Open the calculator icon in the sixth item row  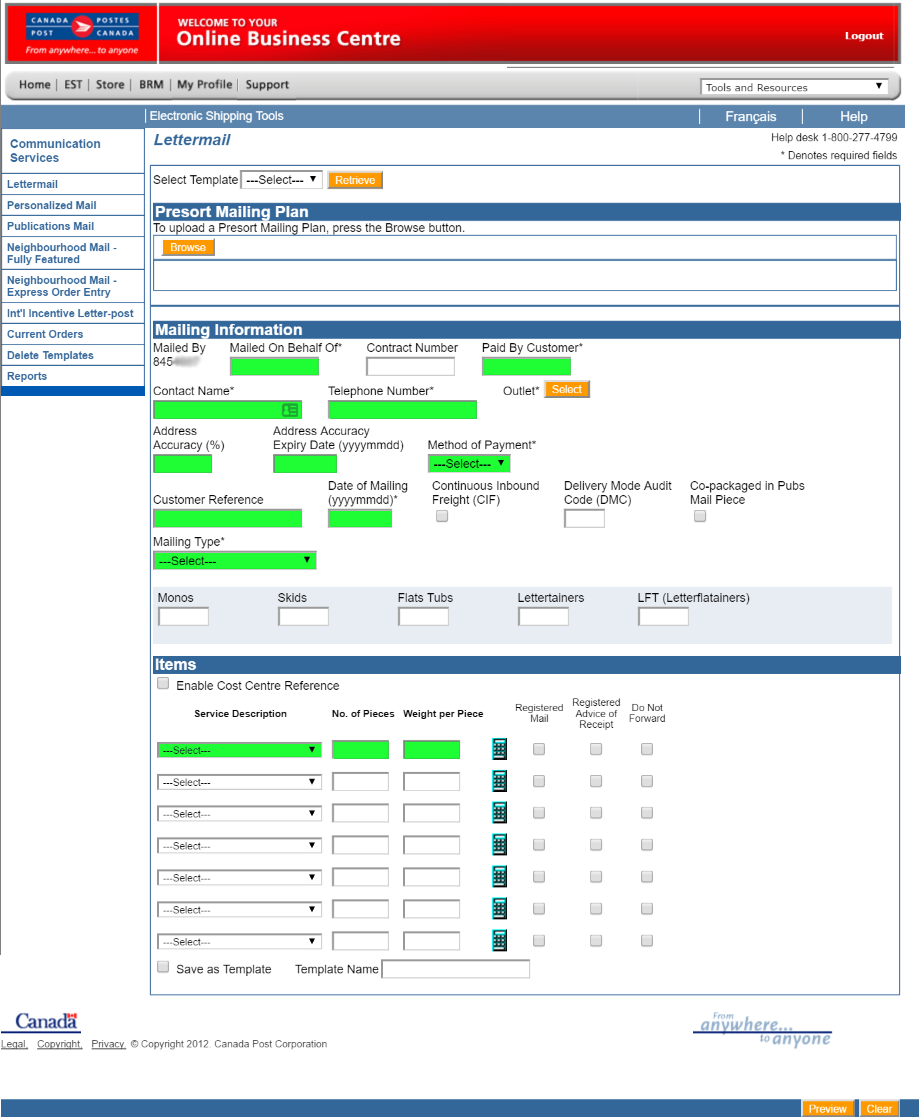[499, 908]
